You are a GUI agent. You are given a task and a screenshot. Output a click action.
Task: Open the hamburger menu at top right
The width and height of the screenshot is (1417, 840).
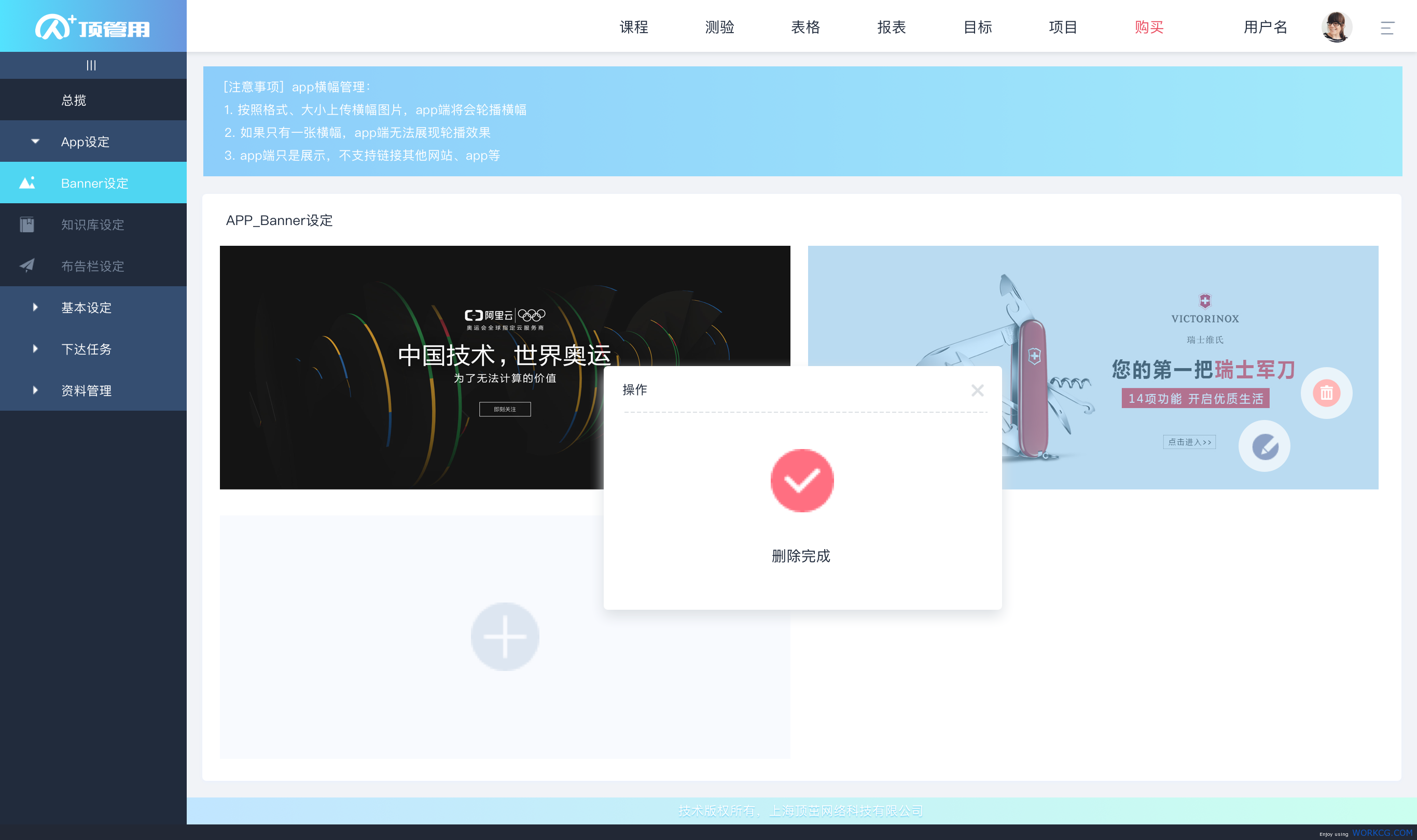pos(1387,27)
